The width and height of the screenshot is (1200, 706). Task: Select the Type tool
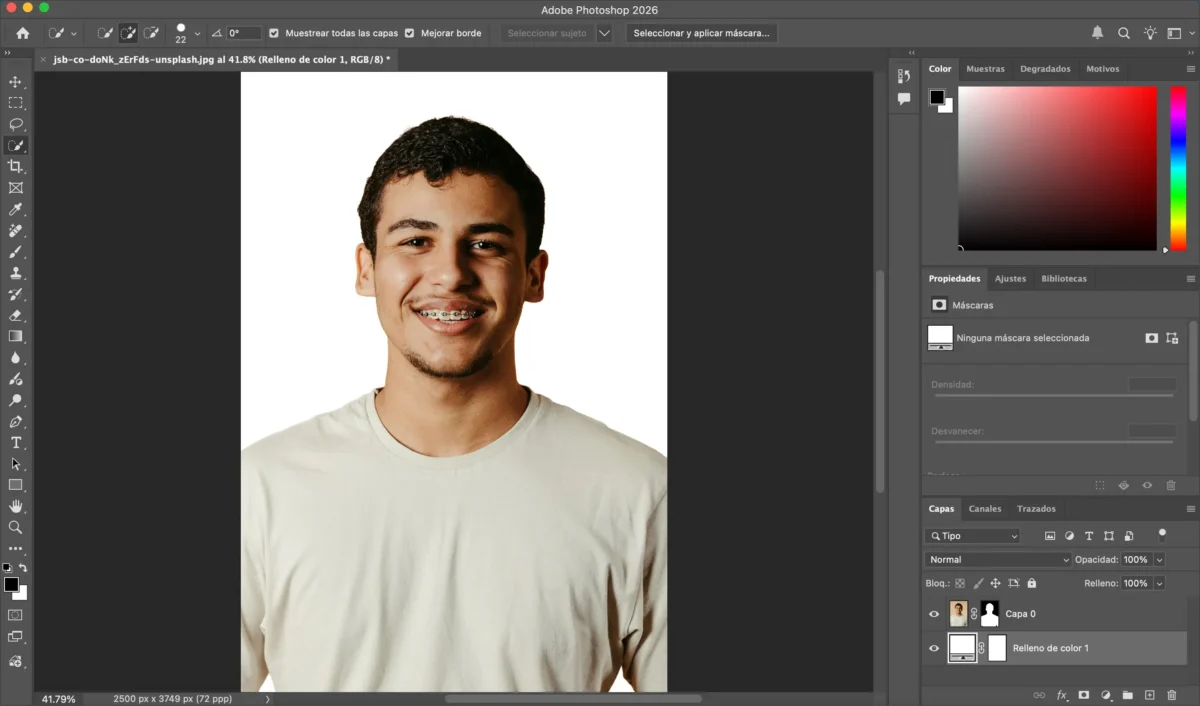(x=15, y=442)
